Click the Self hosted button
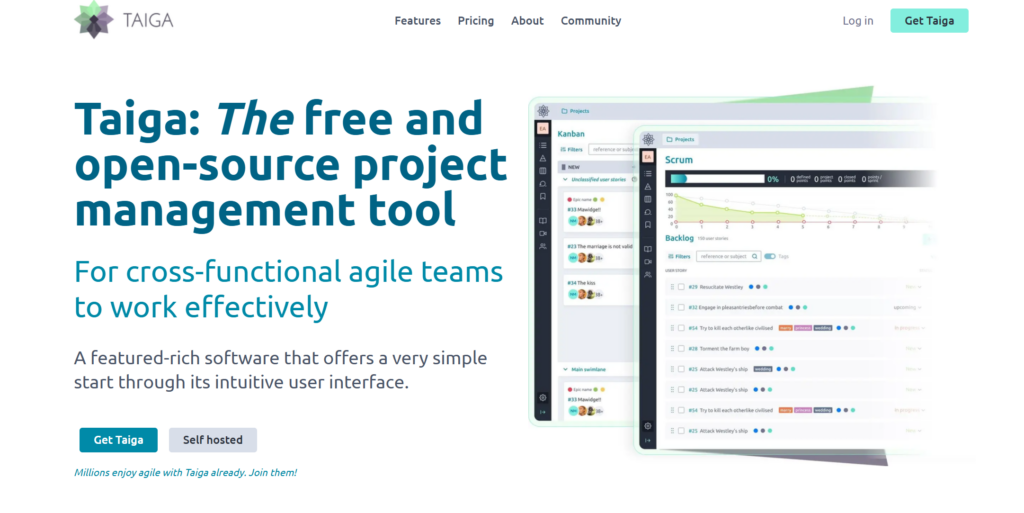 click(212, 440)
